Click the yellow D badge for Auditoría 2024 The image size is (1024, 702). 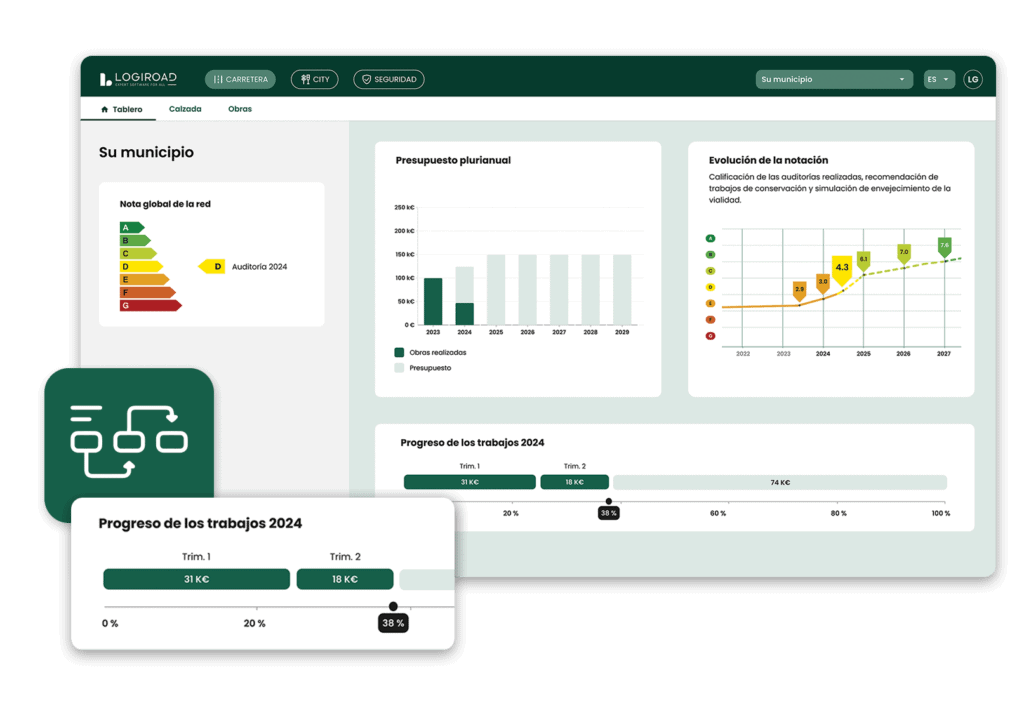pos(213,267)
